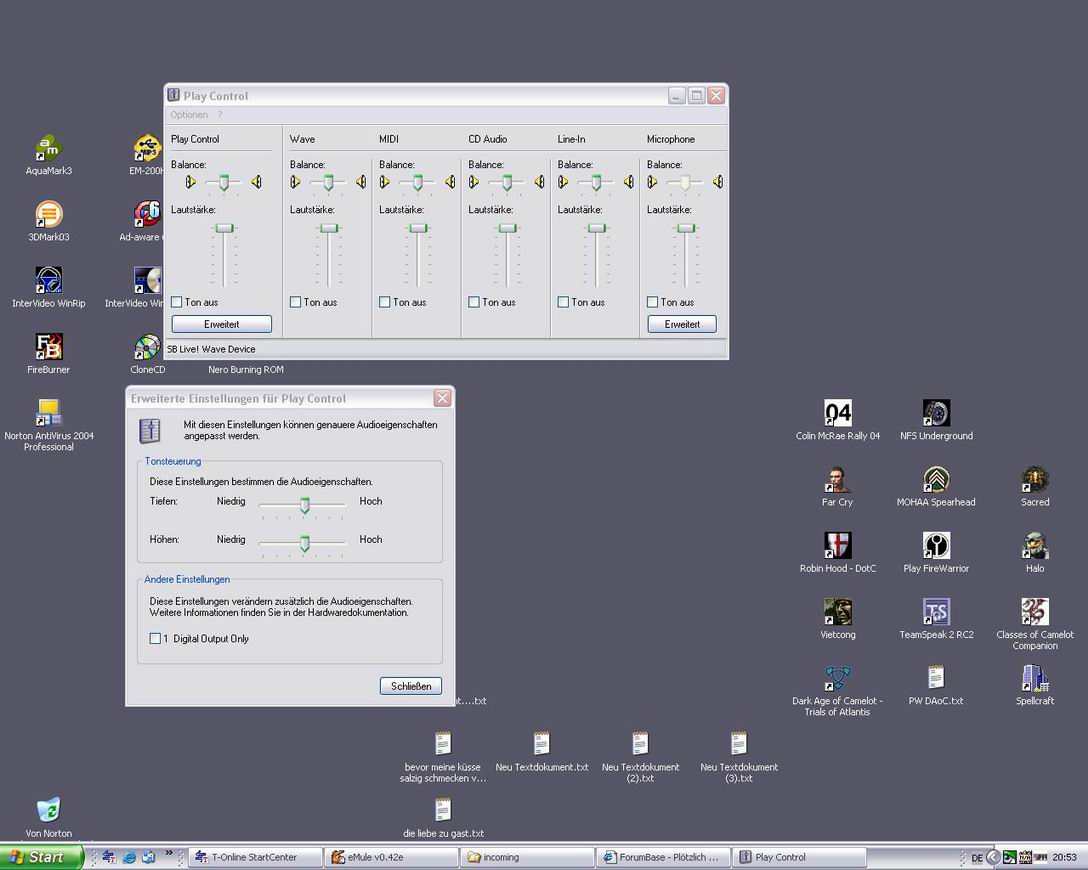Select Neu Textdokument (2).txt file icon
The width and height of the screenshot is (1088, 870).
(x=640, y=744)
